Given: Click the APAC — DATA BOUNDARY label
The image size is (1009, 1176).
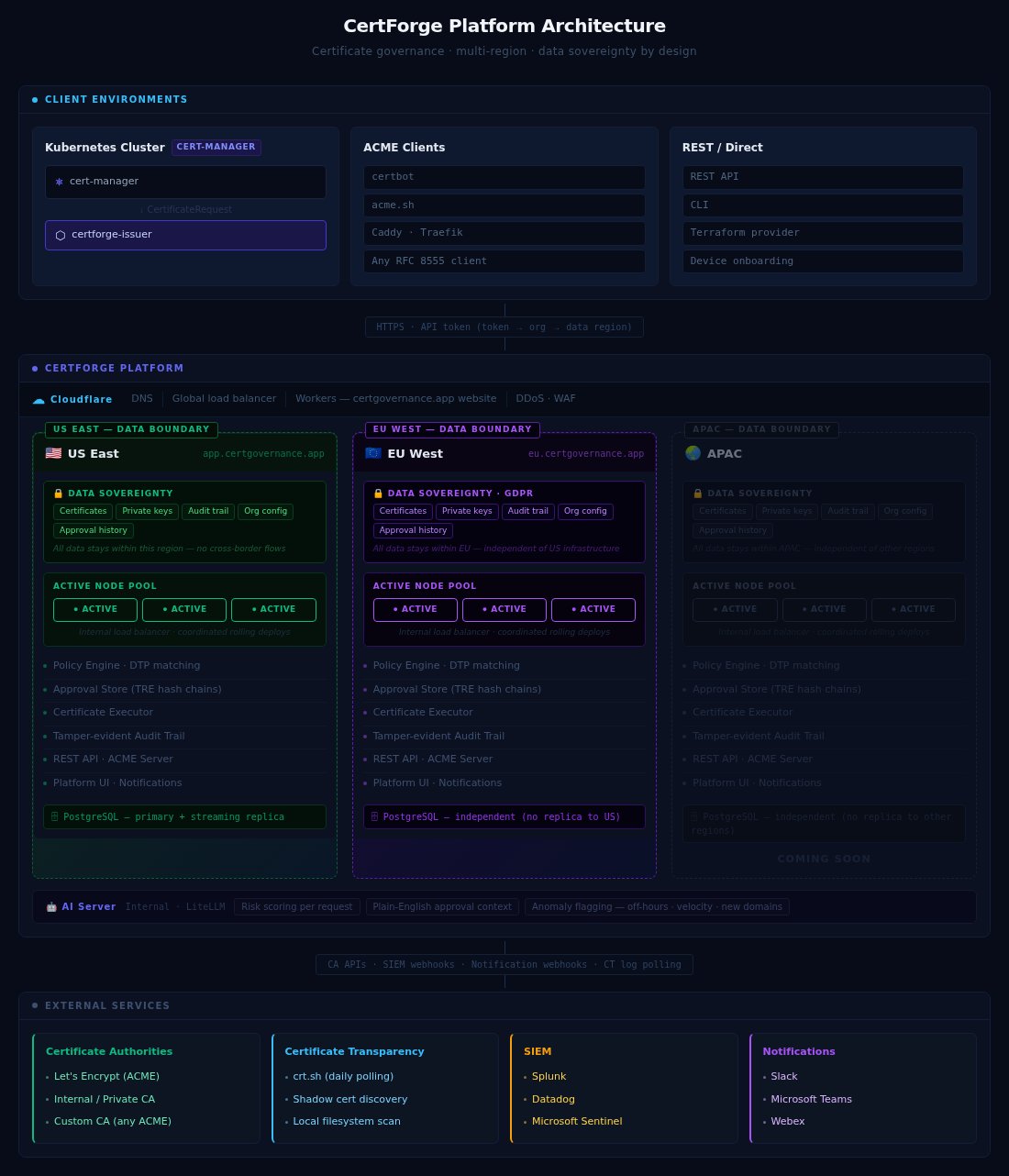Looking at the screenshot, I should (761, 429).
